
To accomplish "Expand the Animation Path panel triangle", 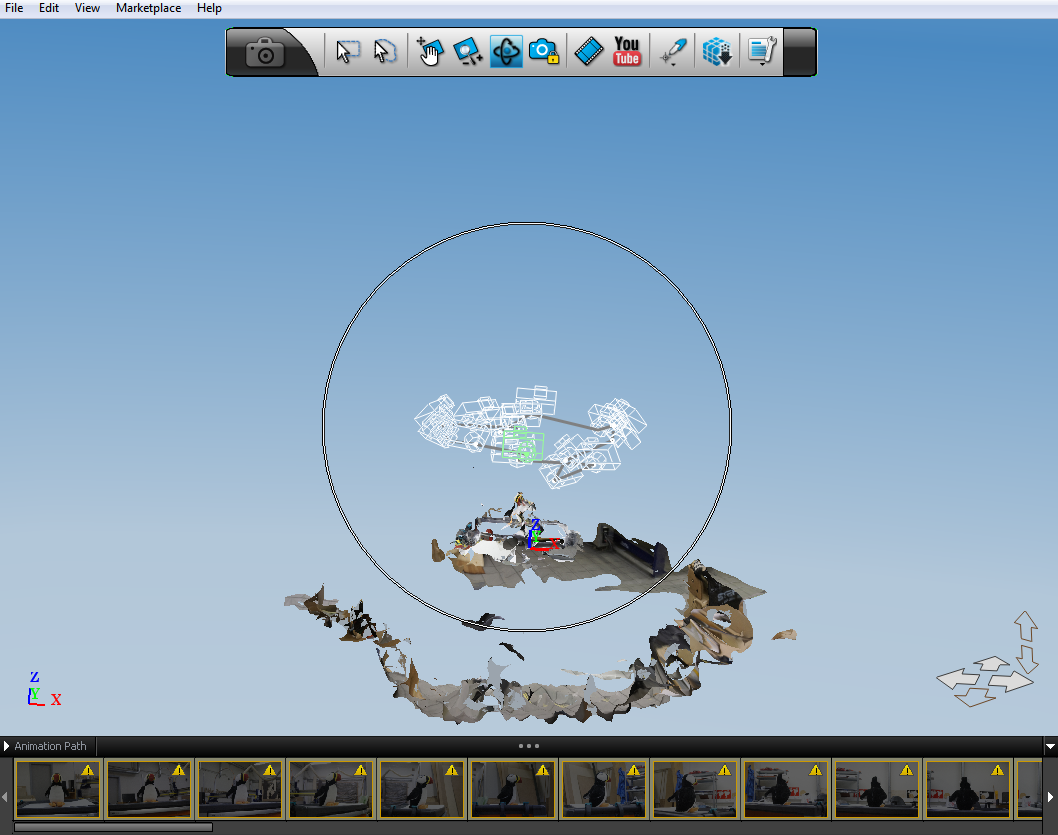I will click(x=6, y=746).
